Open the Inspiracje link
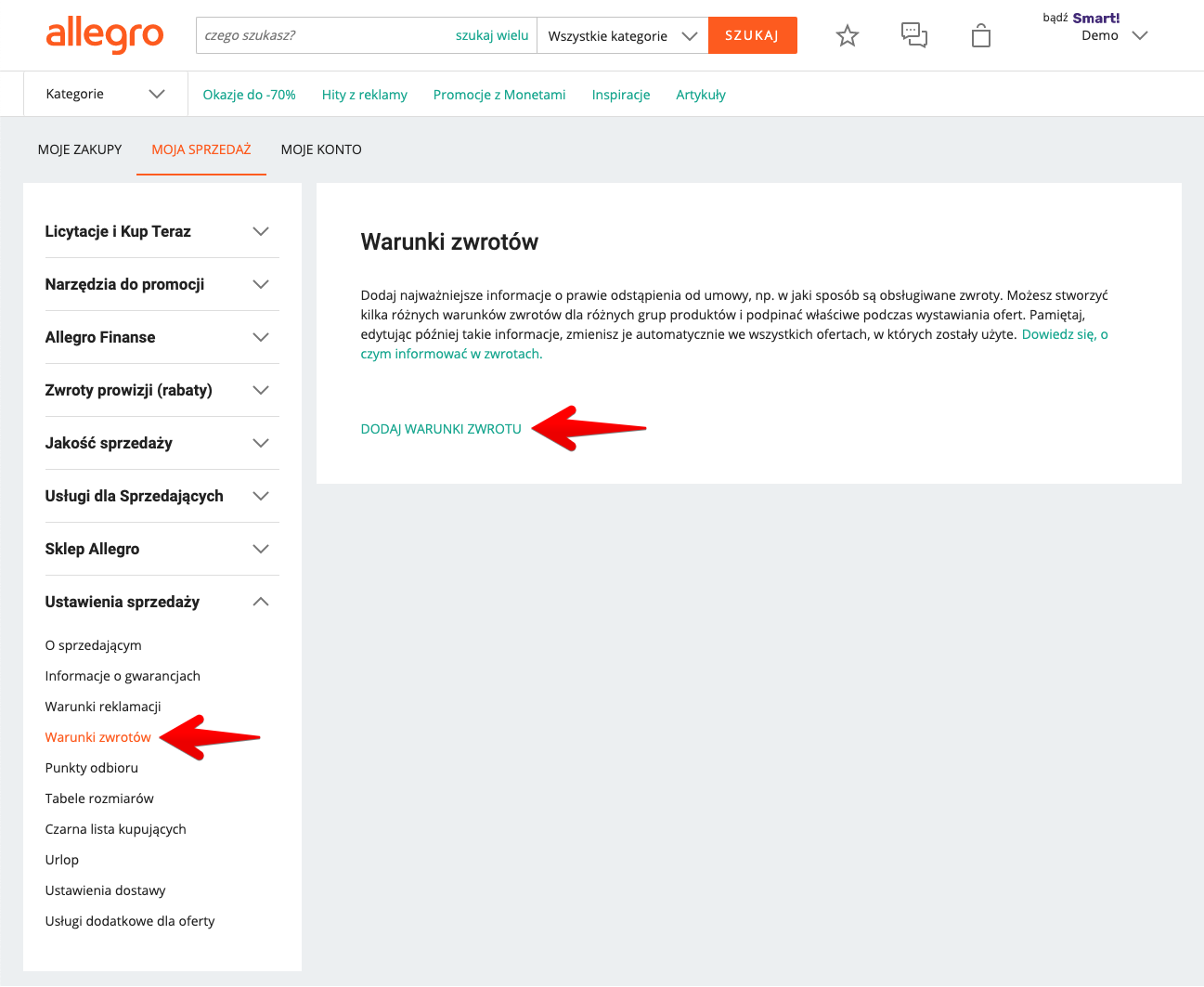Image resolution: width=1204 pixels, height=987 pixels. [x=621, y=95]
